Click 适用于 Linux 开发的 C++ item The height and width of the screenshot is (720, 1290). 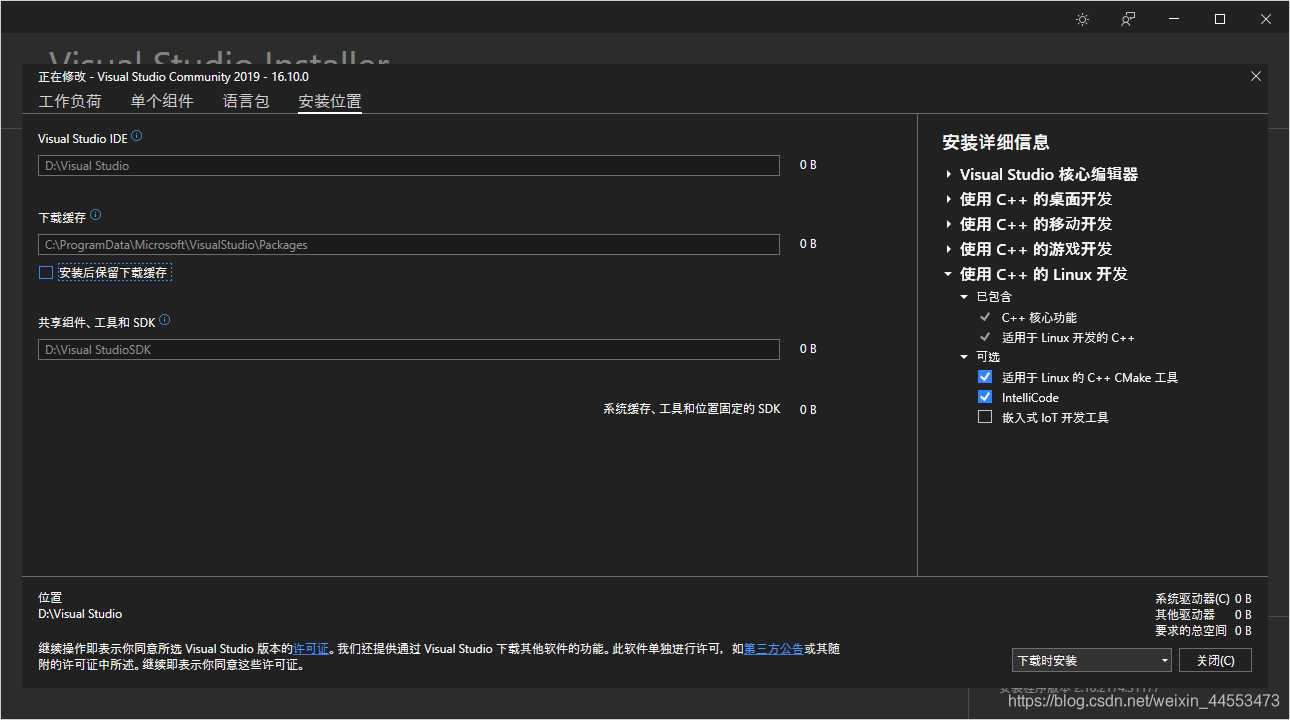coord(1068,337)
